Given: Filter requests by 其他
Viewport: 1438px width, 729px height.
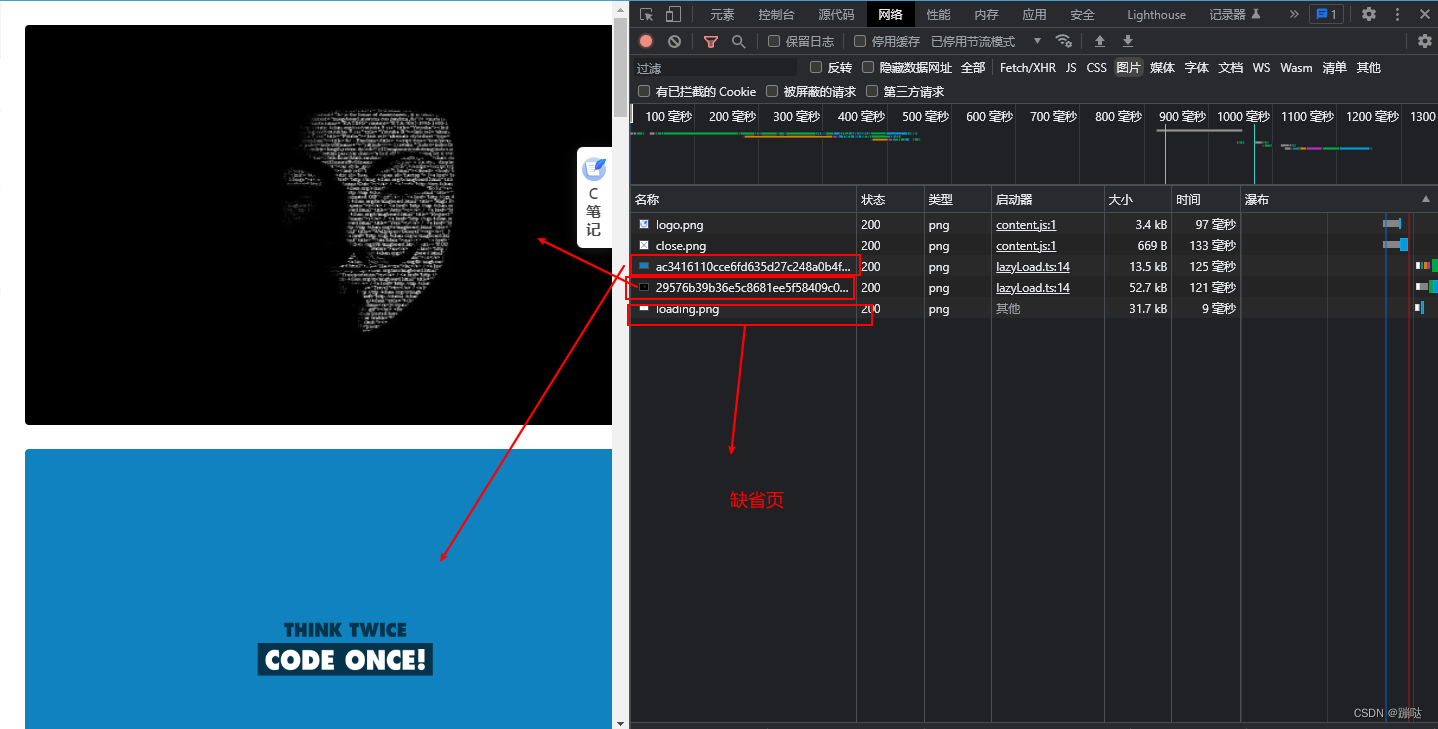Looking at the screenshot, I should tap(1368, 67).
